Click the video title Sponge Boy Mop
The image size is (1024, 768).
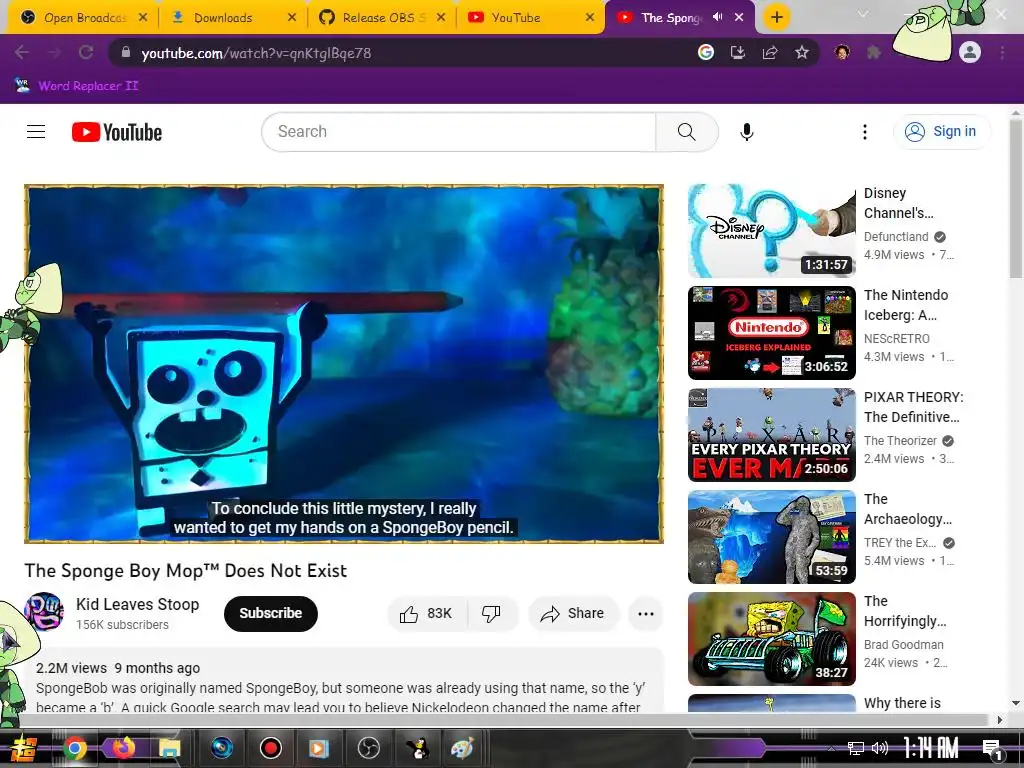[x=185, y=570]
